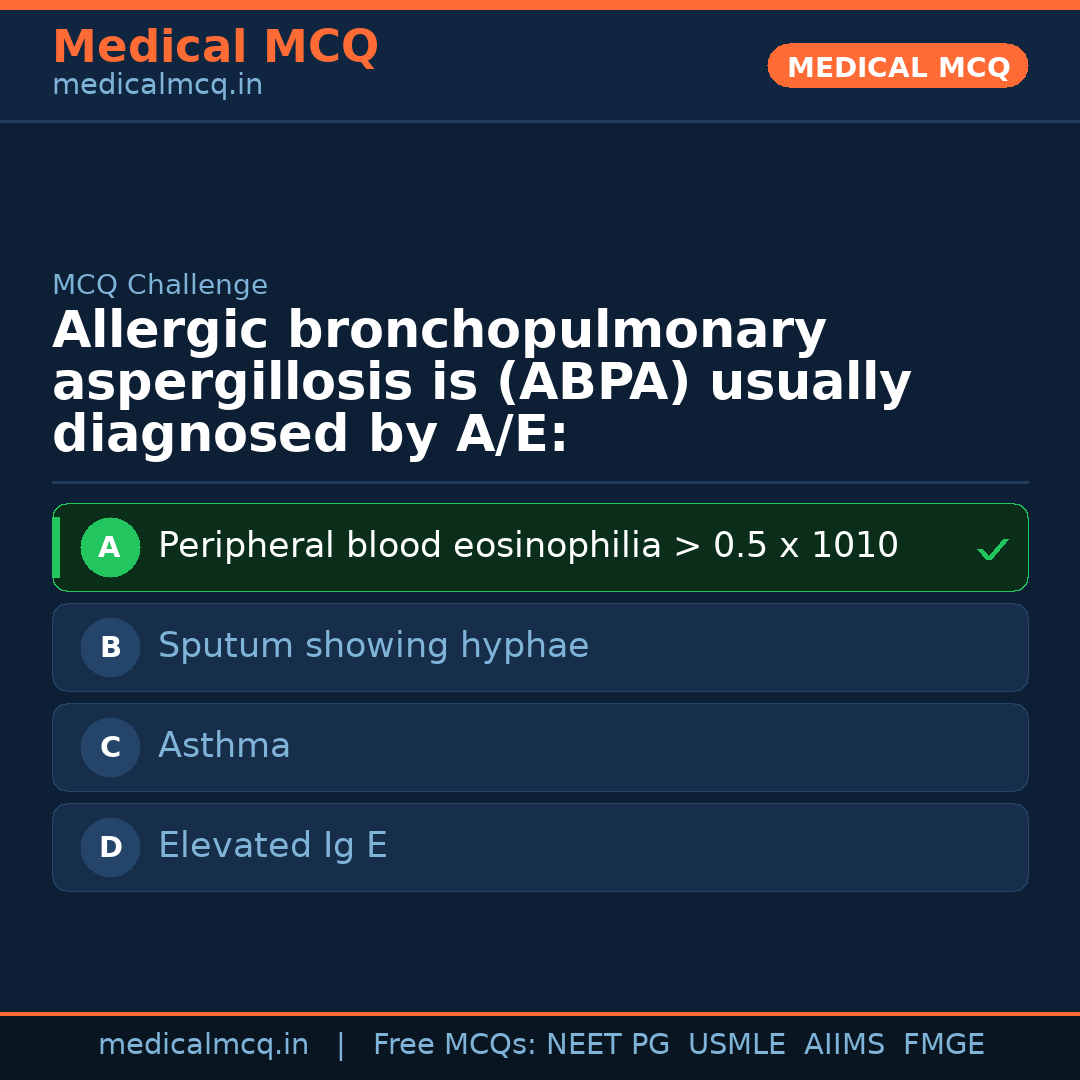This screenshot has height=1080, width=1080.
Task: Click the green A option circle
Action: 110,547
